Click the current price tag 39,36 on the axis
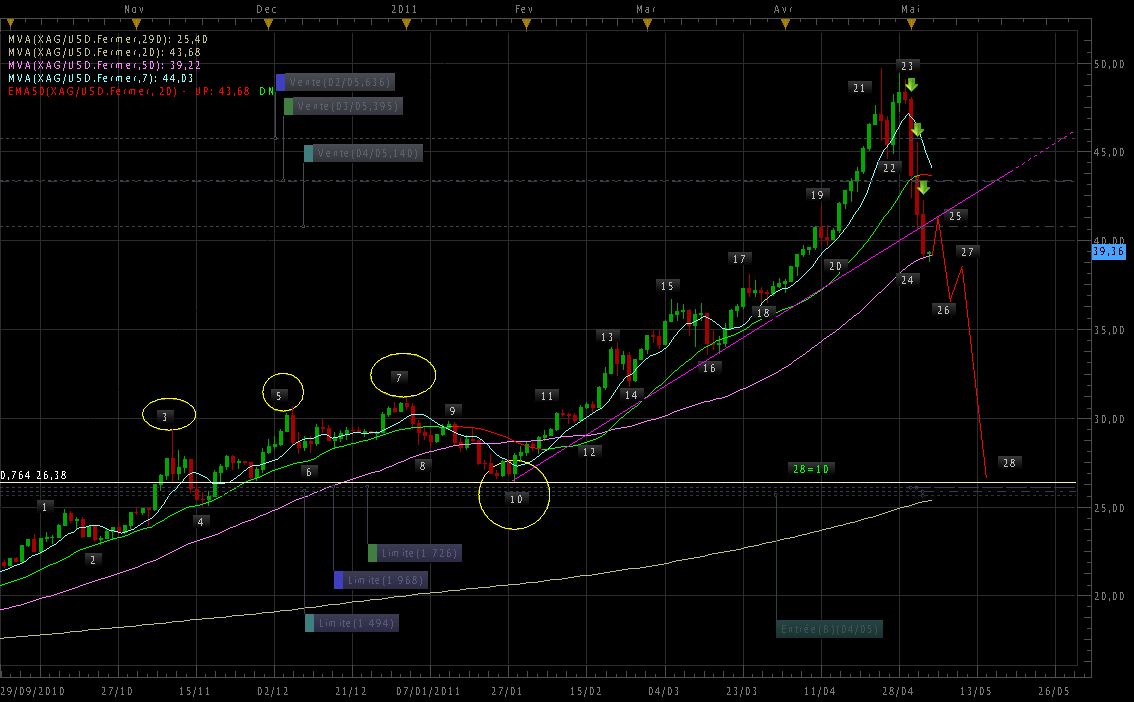Image resolution: width=1134 pixels, height=702 pixels. (1109, 252)
